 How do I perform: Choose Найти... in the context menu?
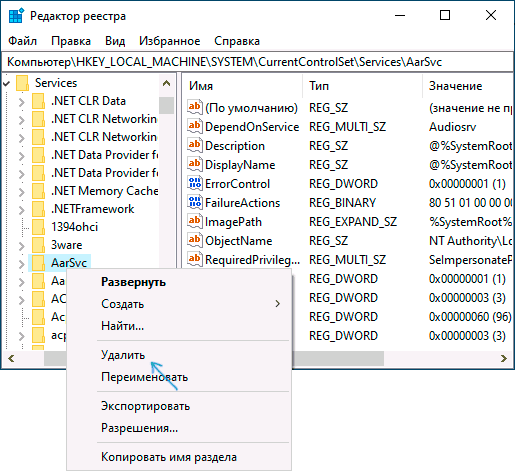point(122,326)
